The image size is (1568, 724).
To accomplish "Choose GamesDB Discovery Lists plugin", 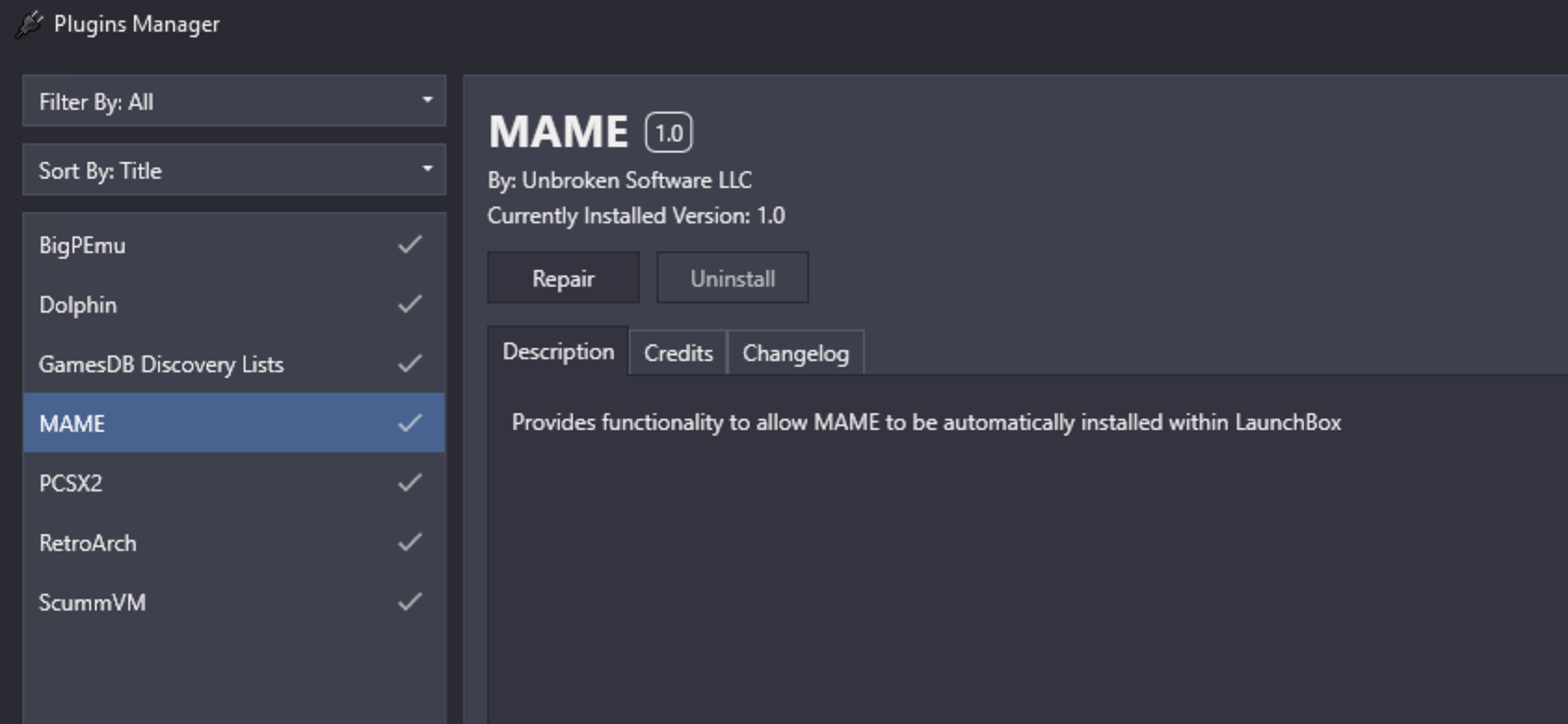I will tap(234, 364).
